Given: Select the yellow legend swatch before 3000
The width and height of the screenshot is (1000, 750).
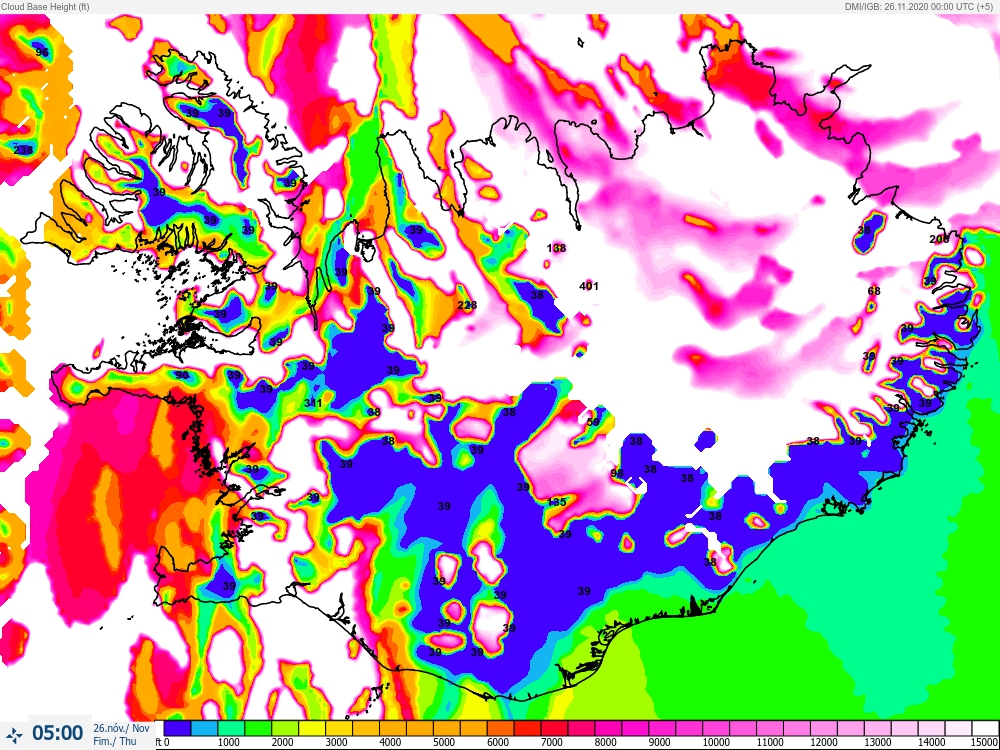Looking at the screenshot, I should click(312, 728).
